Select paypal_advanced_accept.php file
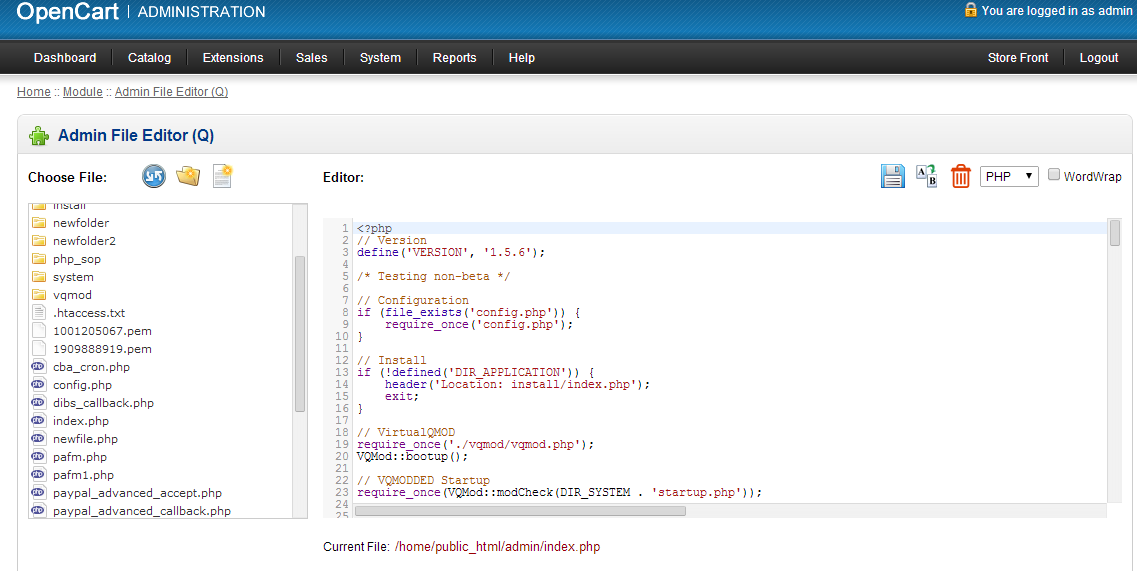The height and width of the screenshot is (571, 1137). pos(137,493)
